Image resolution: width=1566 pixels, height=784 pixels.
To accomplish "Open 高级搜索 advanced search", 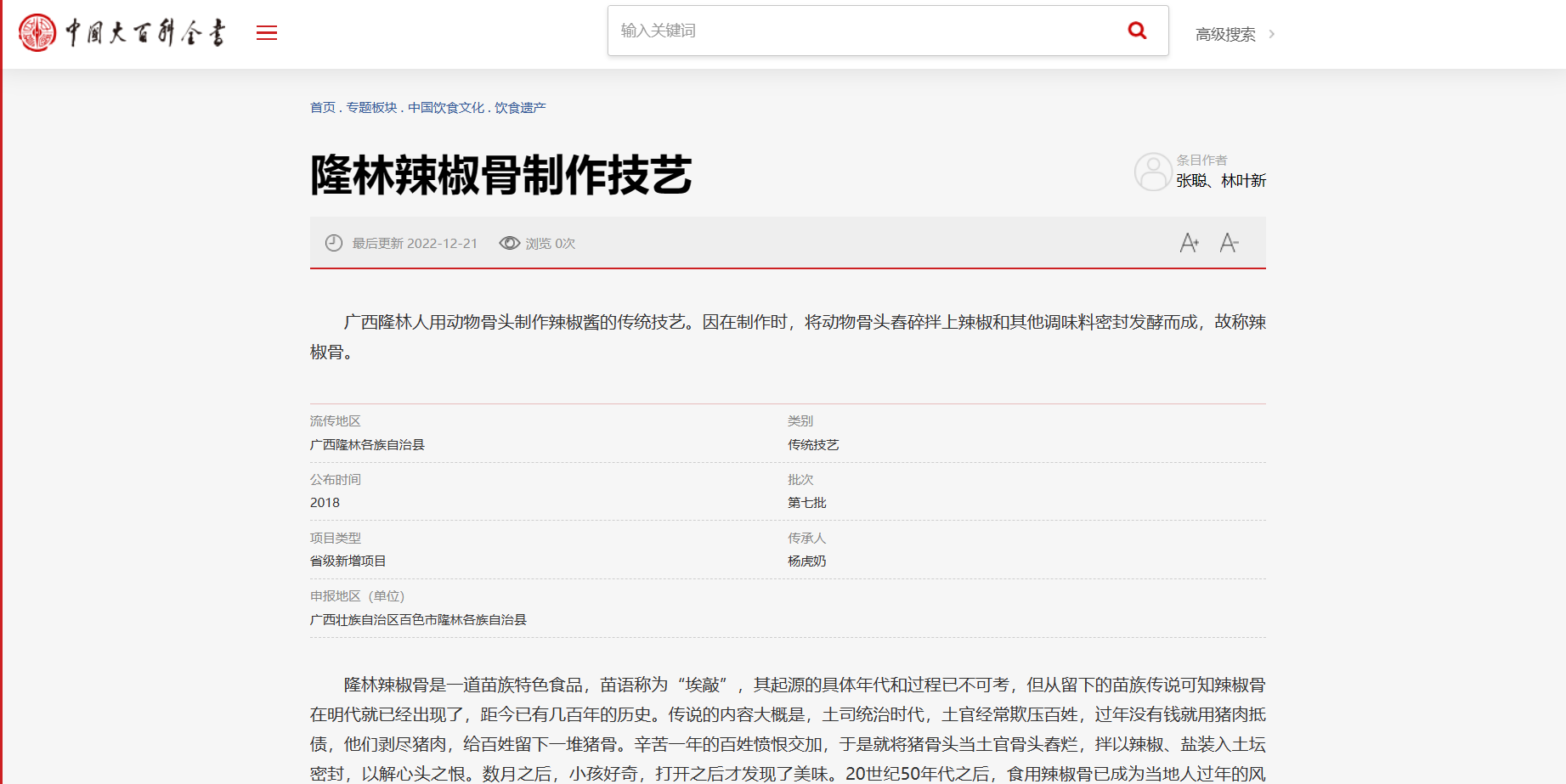I will point(1224,34).
